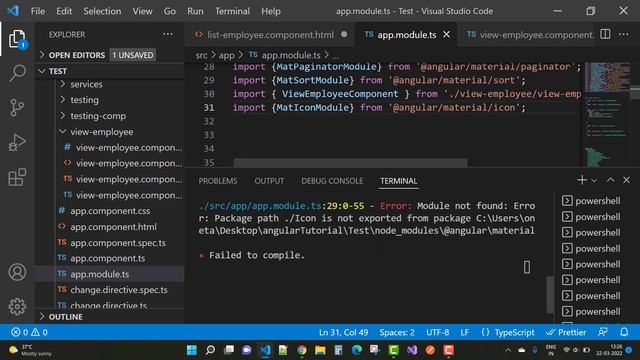The width and height of the screenshot is (640, 360).
Task: Open the Run and Debug view
Action: (17, 143)
